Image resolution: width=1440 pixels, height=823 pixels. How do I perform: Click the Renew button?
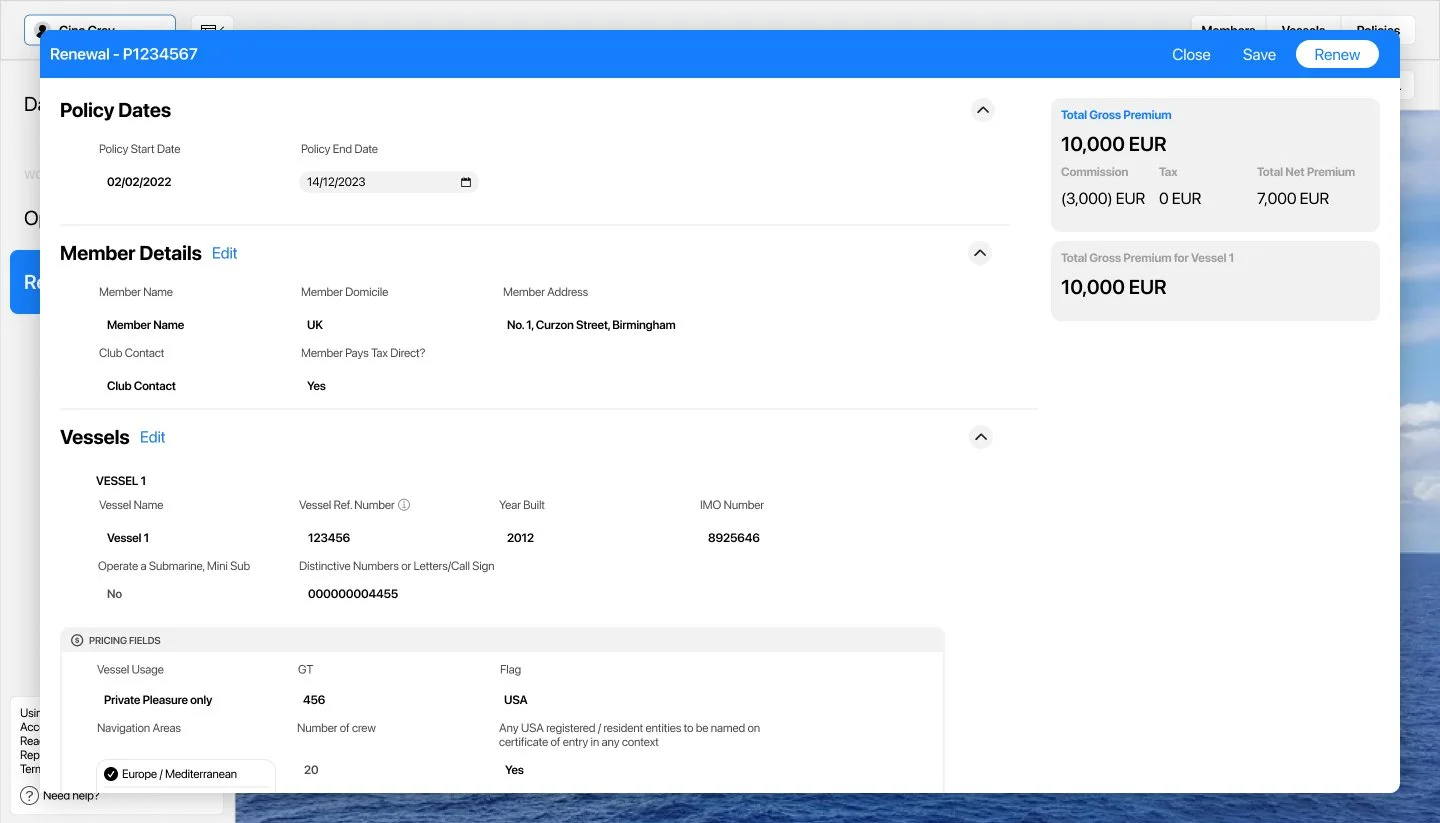pos(1337,55)
